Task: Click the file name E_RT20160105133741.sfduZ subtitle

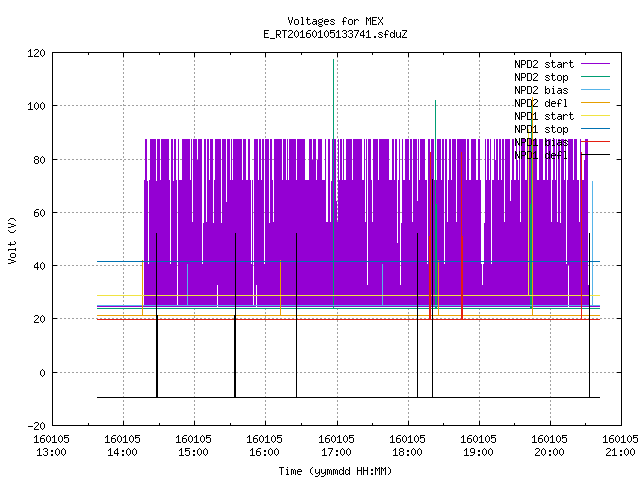Action: [x=335, y=34]
